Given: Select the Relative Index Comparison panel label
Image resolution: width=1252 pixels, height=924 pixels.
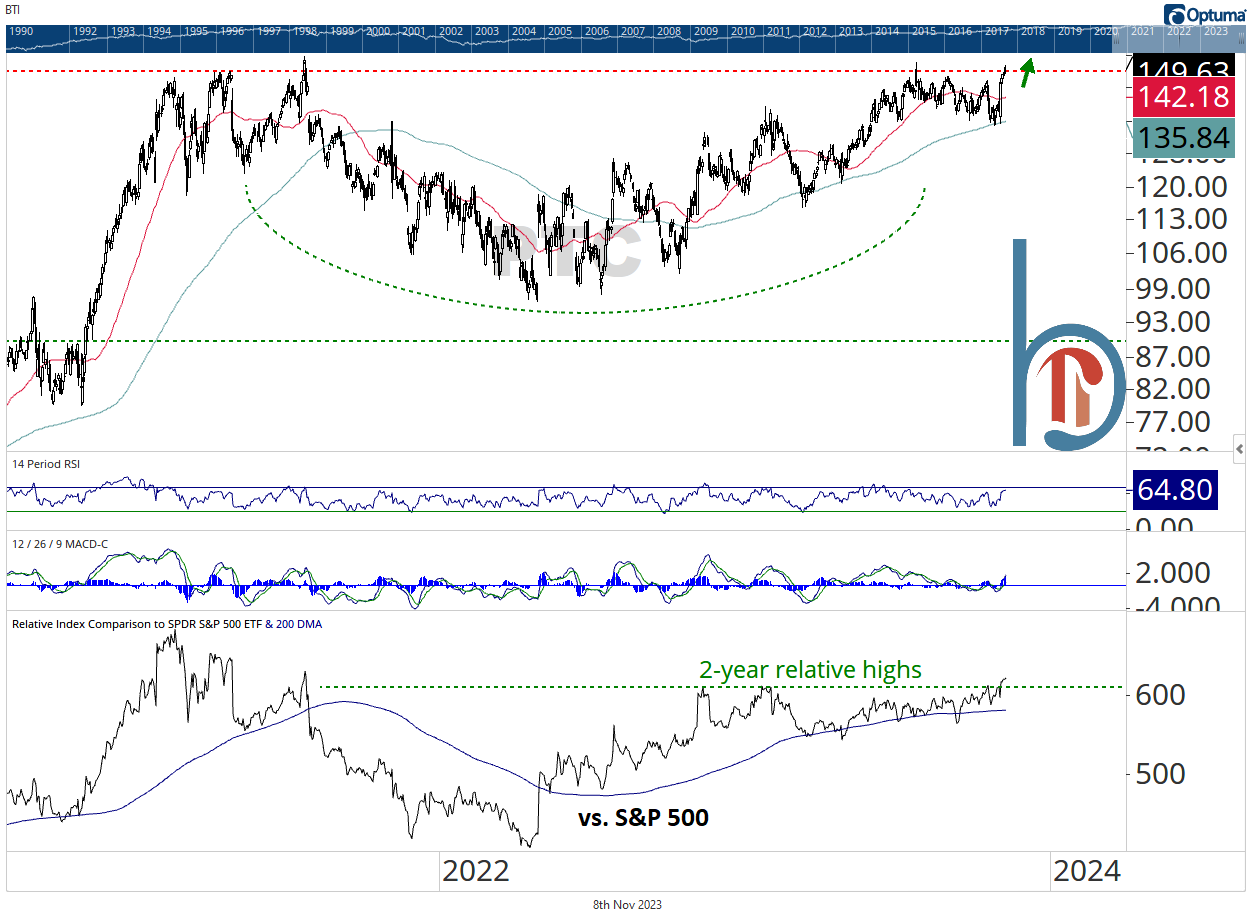Looking at the screenshot, I should 167,623.
